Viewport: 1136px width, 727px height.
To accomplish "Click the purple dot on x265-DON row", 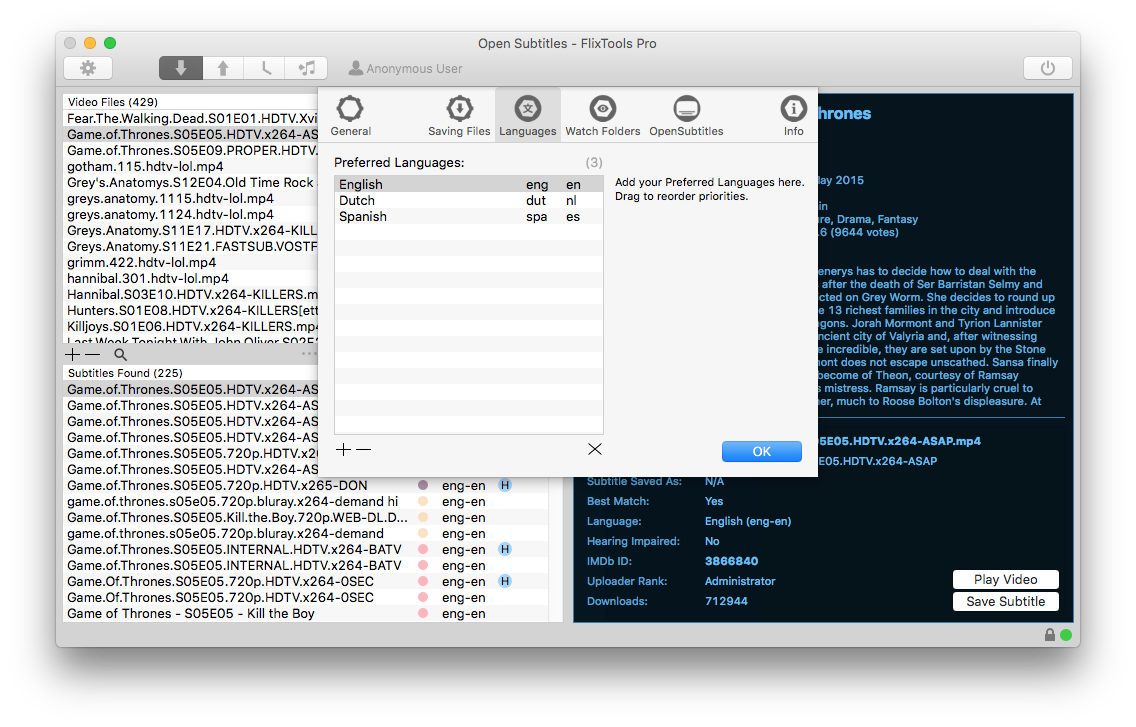I will pyautogui.click(x=423, y=485).
